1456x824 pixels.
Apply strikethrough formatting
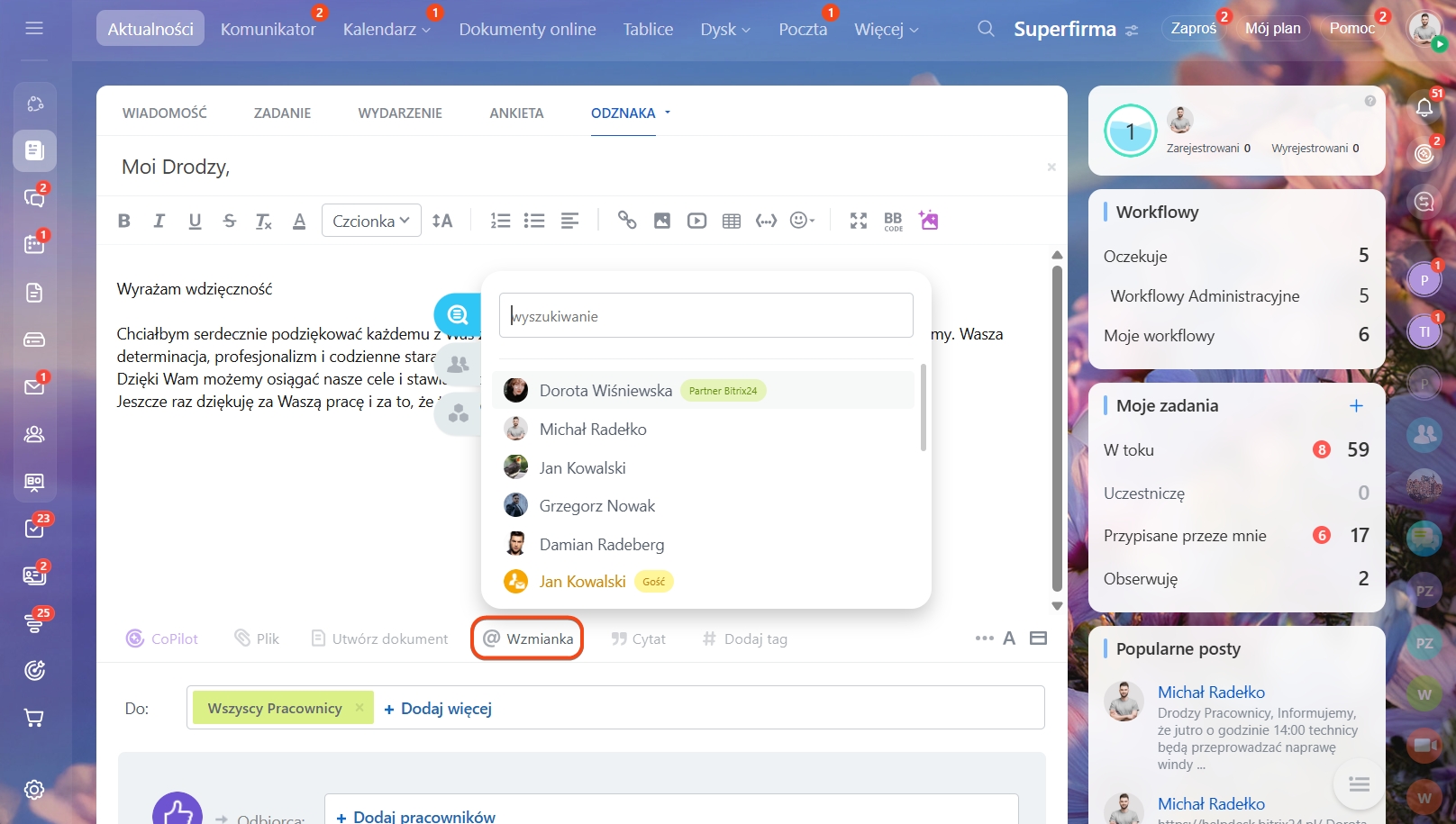(x=230, y=221)
